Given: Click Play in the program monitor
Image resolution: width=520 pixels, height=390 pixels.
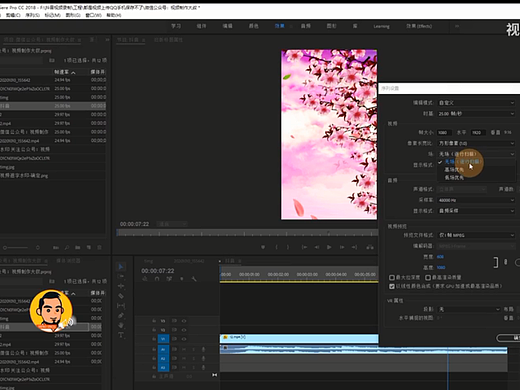Looking at the screenshot, I should 329,247.
